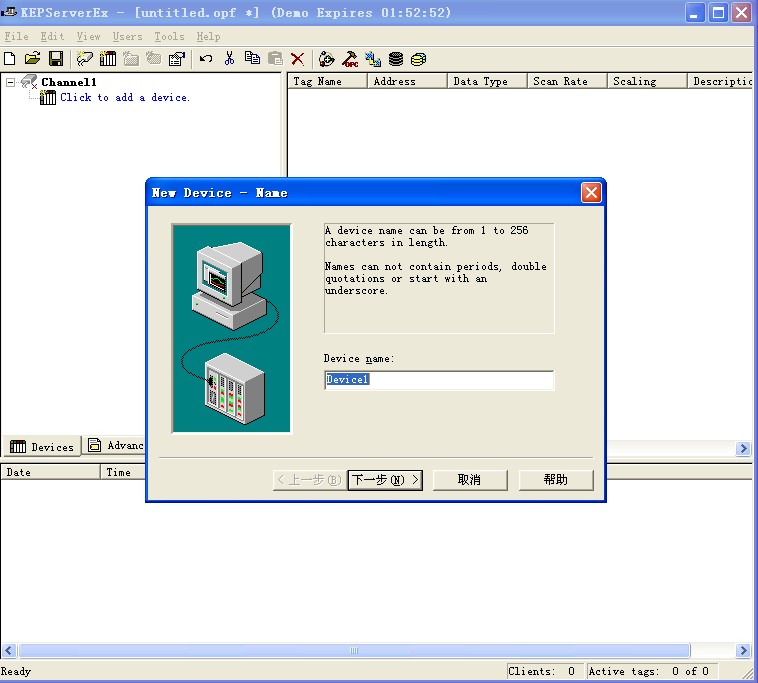The height and width of the screenshot is (683, 758).
Task: Click the Description column header
Action: [720, 81]
